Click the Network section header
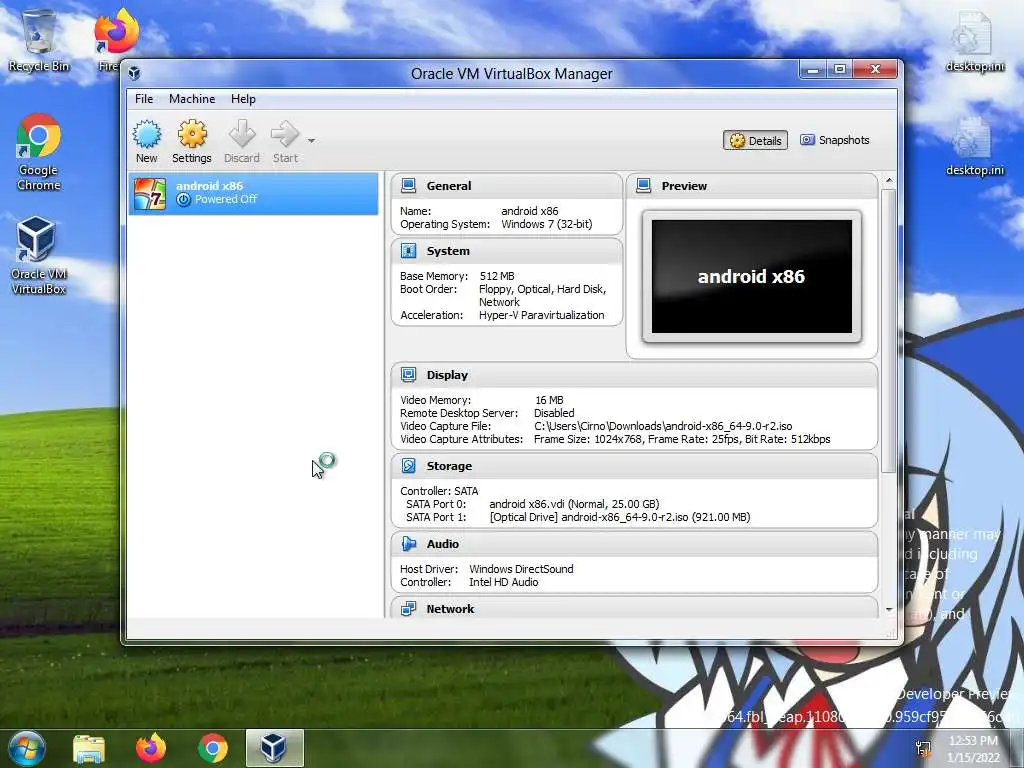Image resolution: width=1024 pixels, height=768 pixels. pos(634,608)
